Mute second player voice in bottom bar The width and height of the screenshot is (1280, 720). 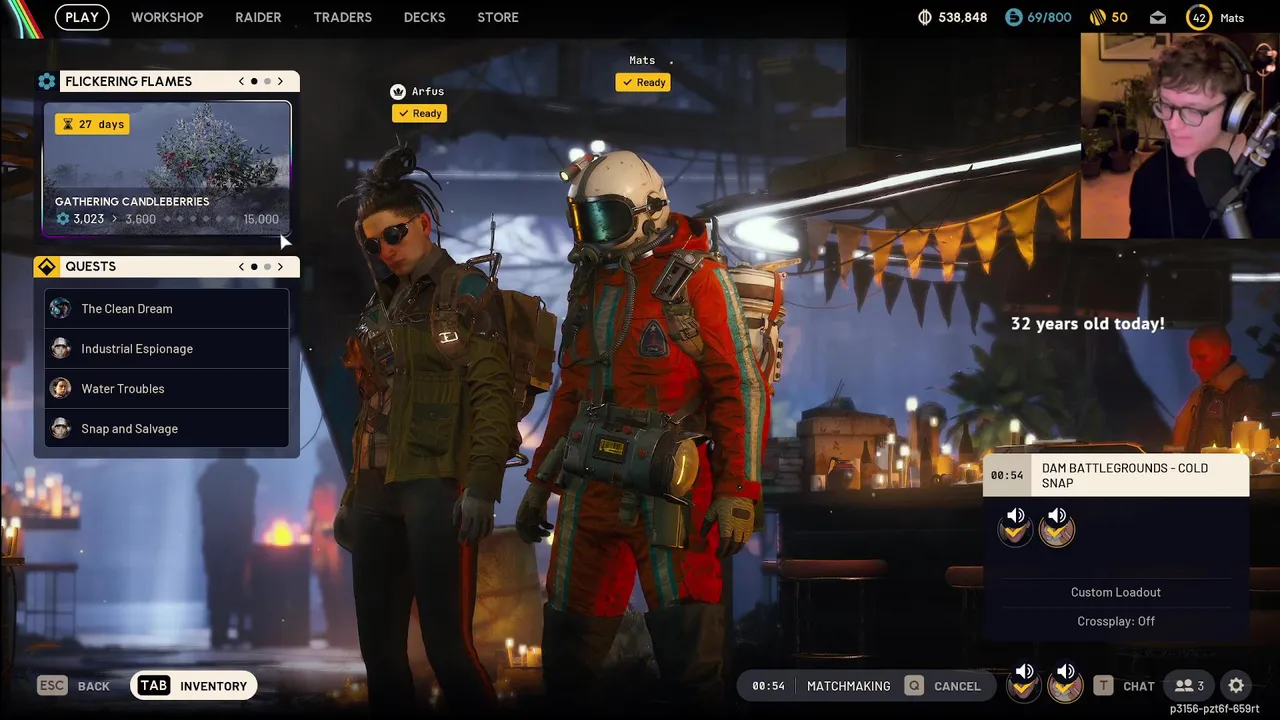pyautogui.click(x=1066, y=672)
